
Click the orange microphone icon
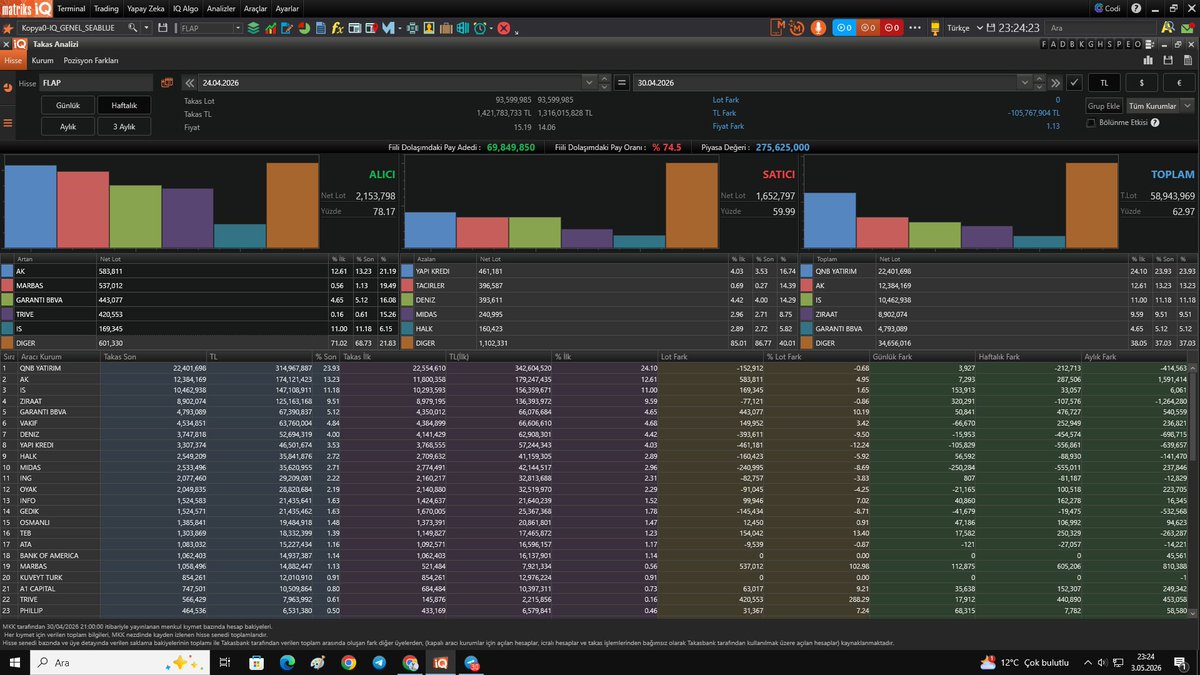pos(818,28)
